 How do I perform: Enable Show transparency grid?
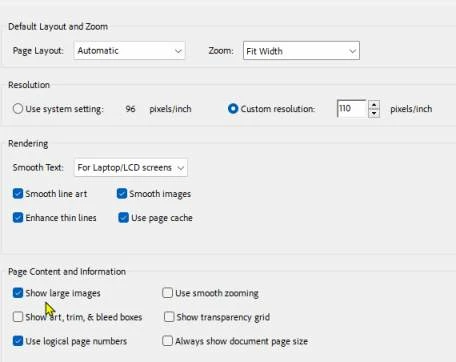click(169, 316)
